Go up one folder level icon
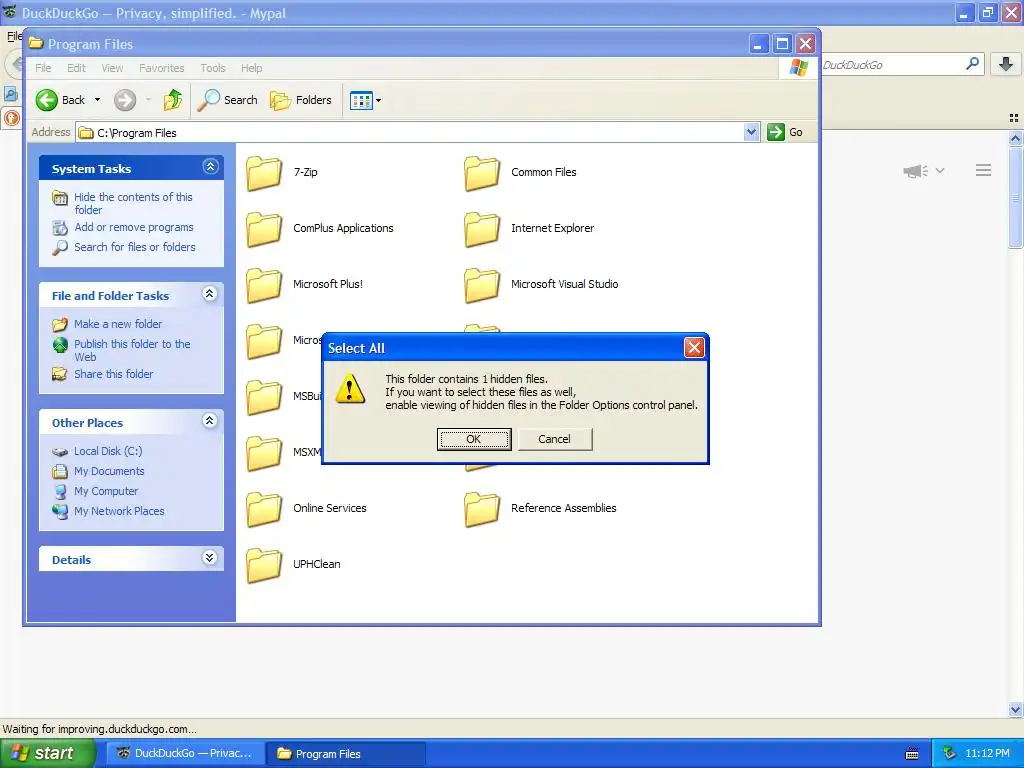1024x768 pixels. 173,100
